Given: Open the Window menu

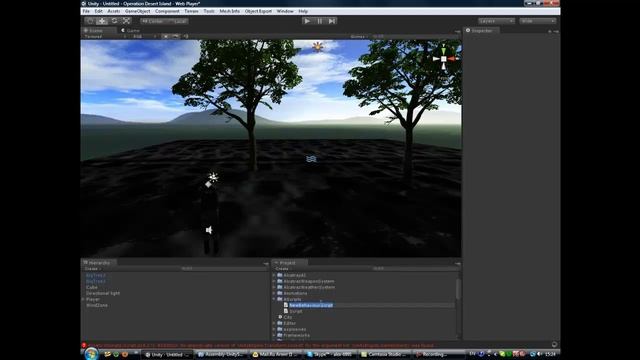Looking at the screenshot, I should click(x=285, y=11).
